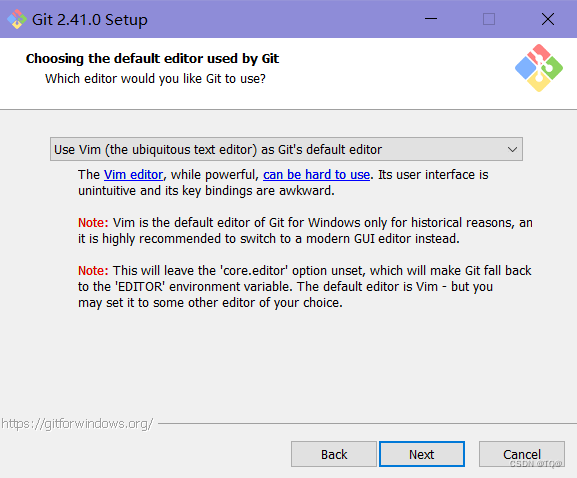Go back with the Back button
The height and width of the screenshot is (478, 577).
[x=334, y=454]
